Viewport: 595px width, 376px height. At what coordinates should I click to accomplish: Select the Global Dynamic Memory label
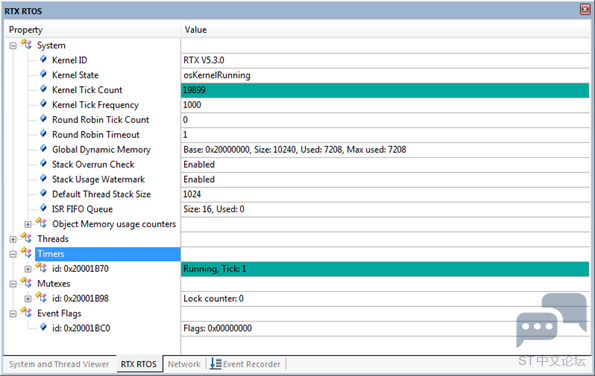101,149
